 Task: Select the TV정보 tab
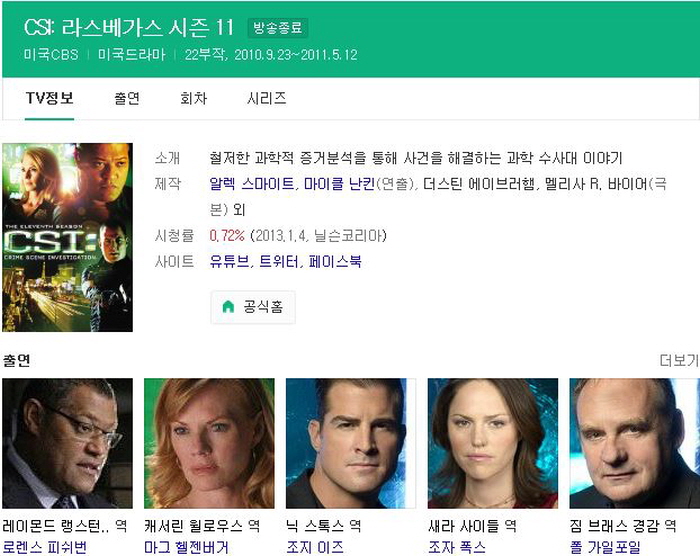50,98
